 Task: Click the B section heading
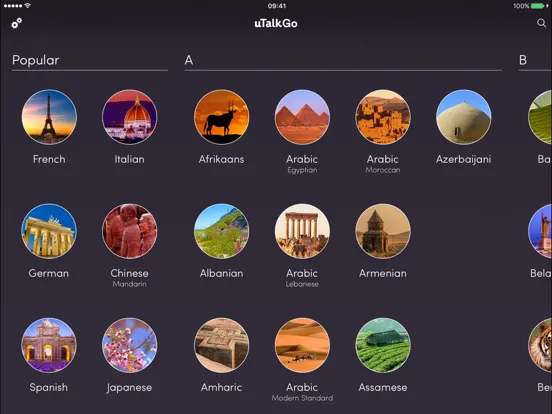[x=523, y=60]
